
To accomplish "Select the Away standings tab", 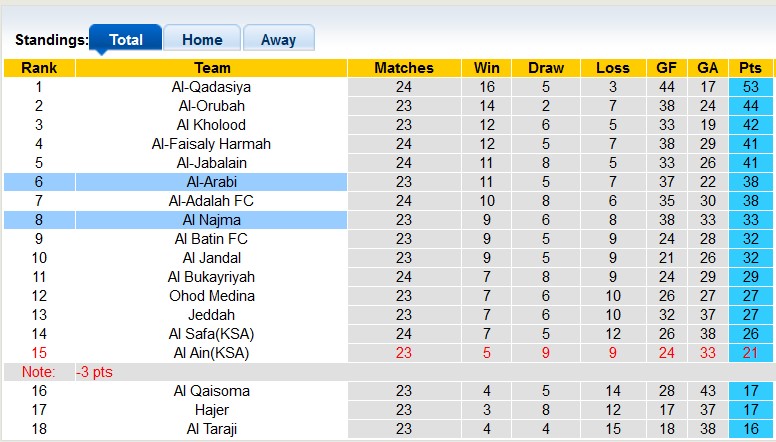I will pyautogui.click(x=278, y=40).
